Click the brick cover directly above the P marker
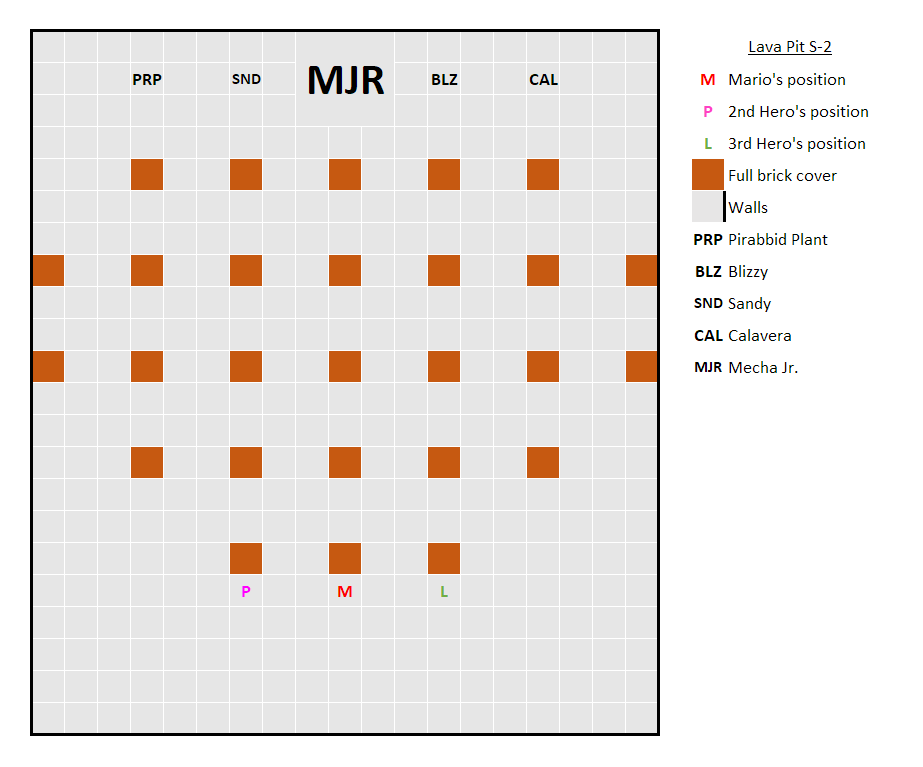This screenshot has width=923, height=767. [x=246, y=558]
